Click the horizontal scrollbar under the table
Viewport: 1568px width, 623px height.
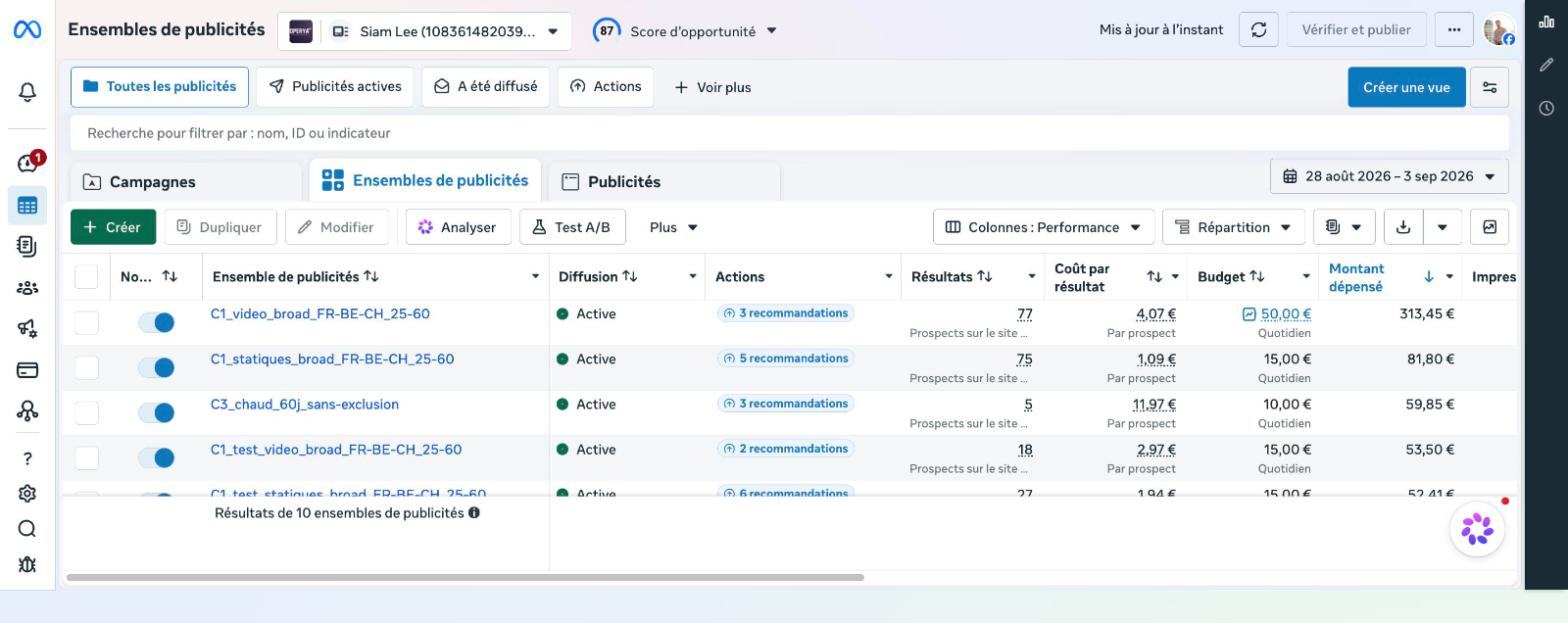tap(465, 577)
